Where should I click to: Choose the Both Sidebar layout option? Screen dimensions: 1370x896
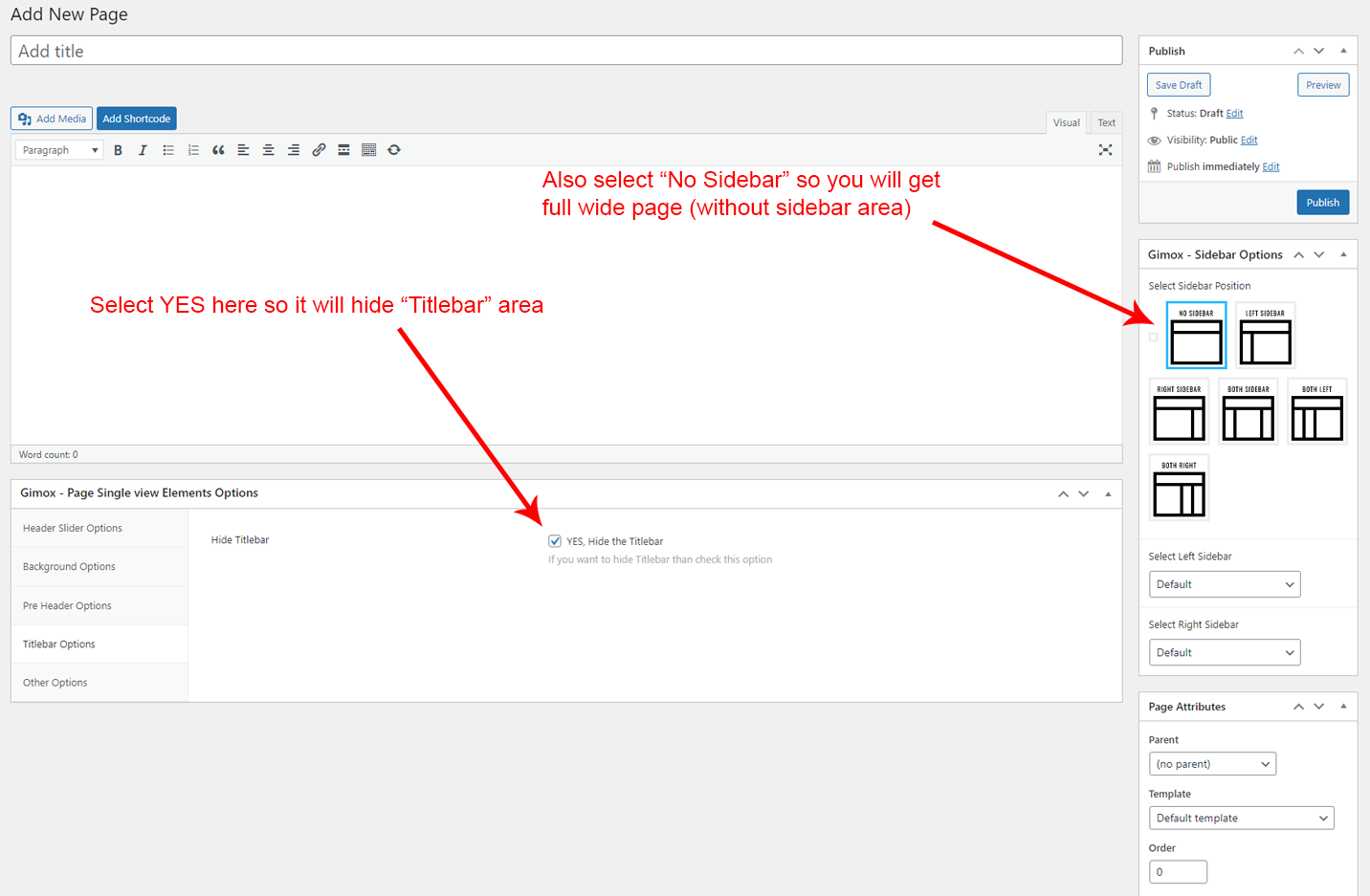[x=1248, y=411]
